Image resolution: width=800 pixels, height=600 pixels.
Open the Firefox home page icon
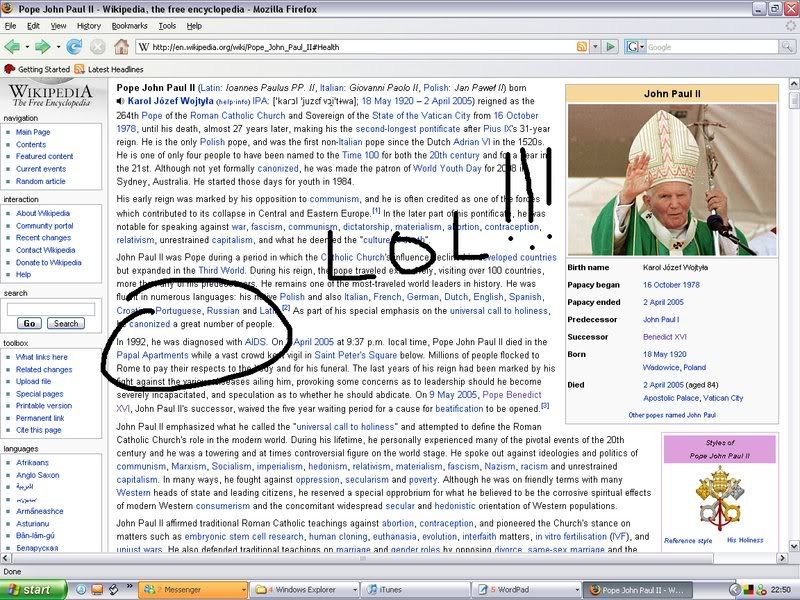121,47
